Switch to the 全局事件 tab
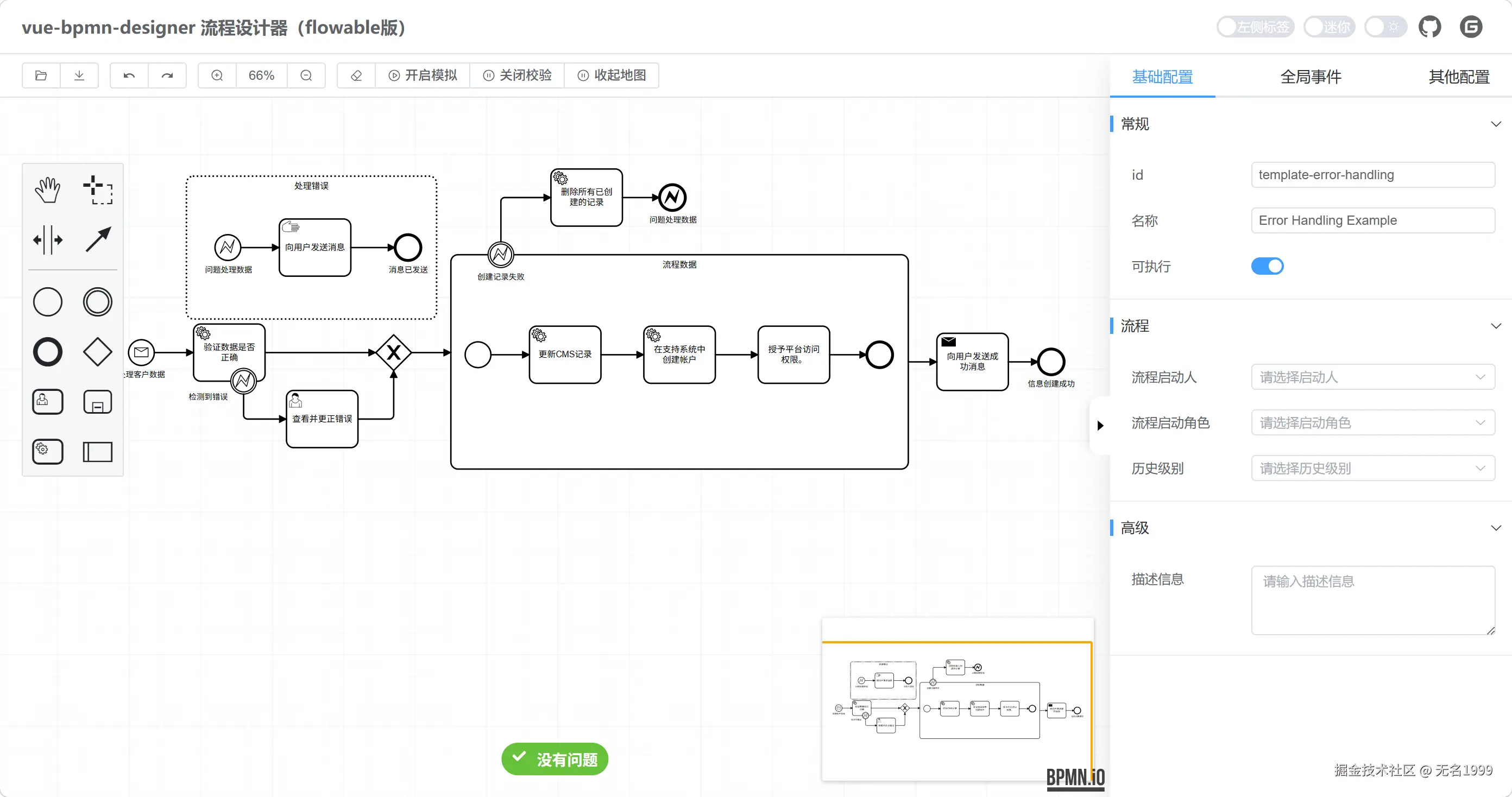 tap(1310, 77)
